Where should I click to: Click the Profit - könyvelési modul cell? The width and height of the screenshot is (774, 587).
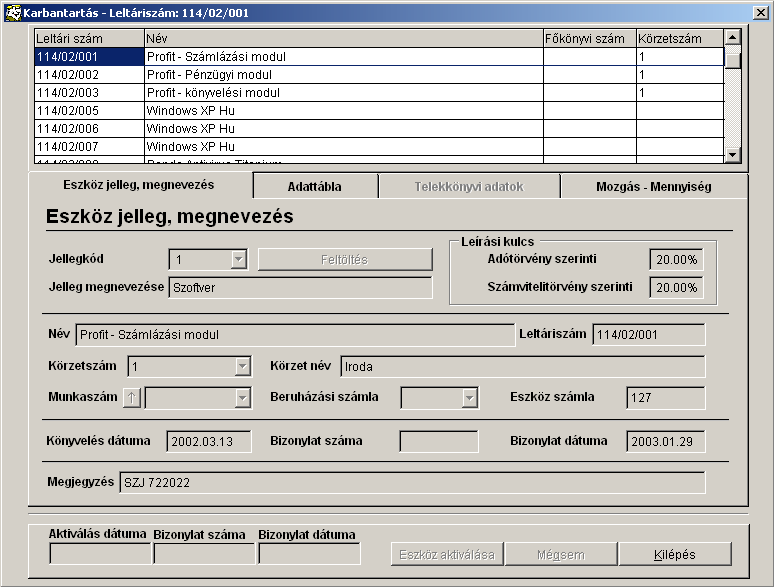point(344,92)
